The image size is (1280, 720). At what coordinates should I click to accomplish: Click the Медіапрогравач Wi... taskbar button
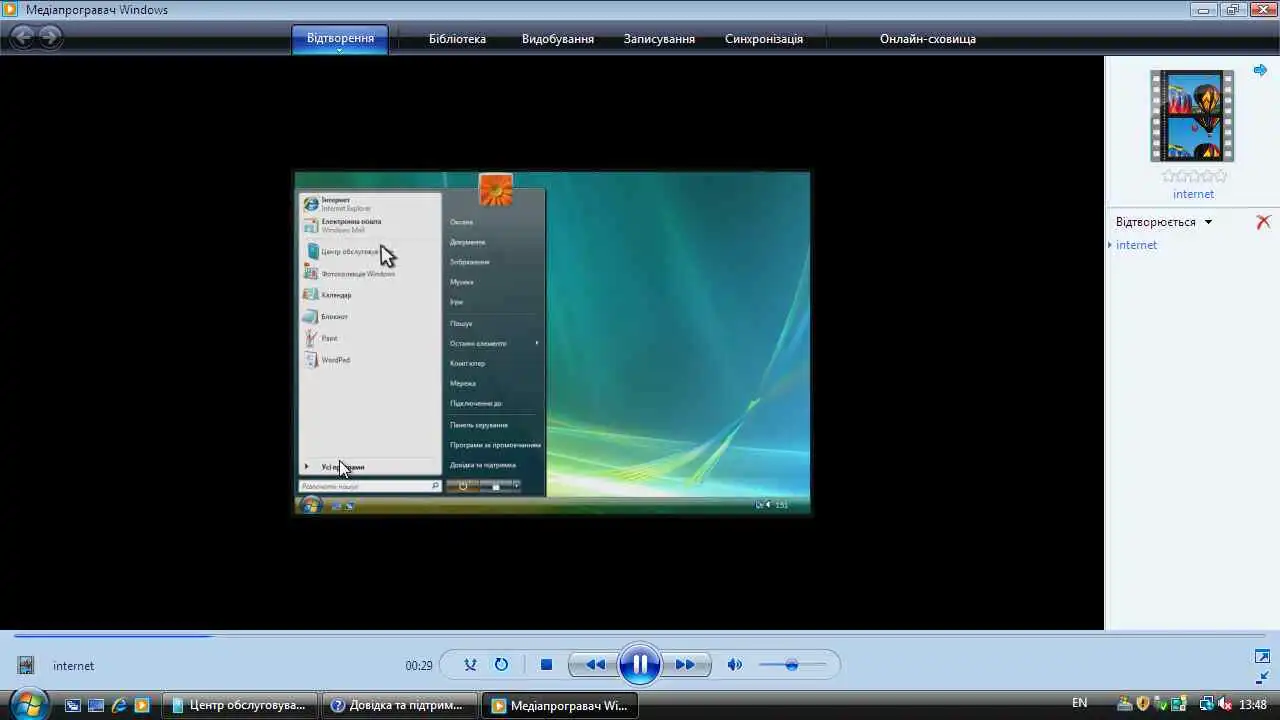coord(560,705)
